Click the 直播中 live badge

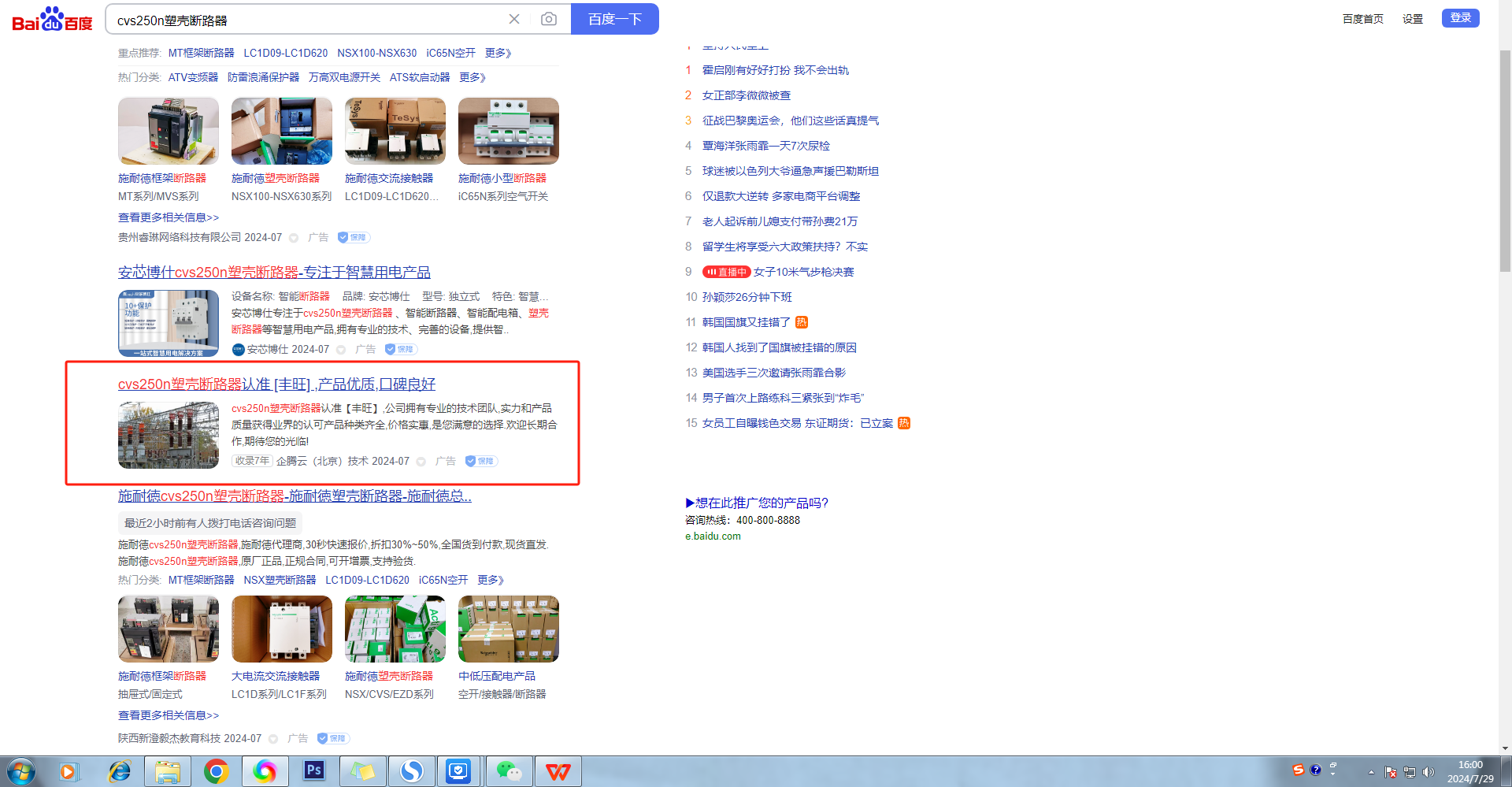click(x=726, y=272)
